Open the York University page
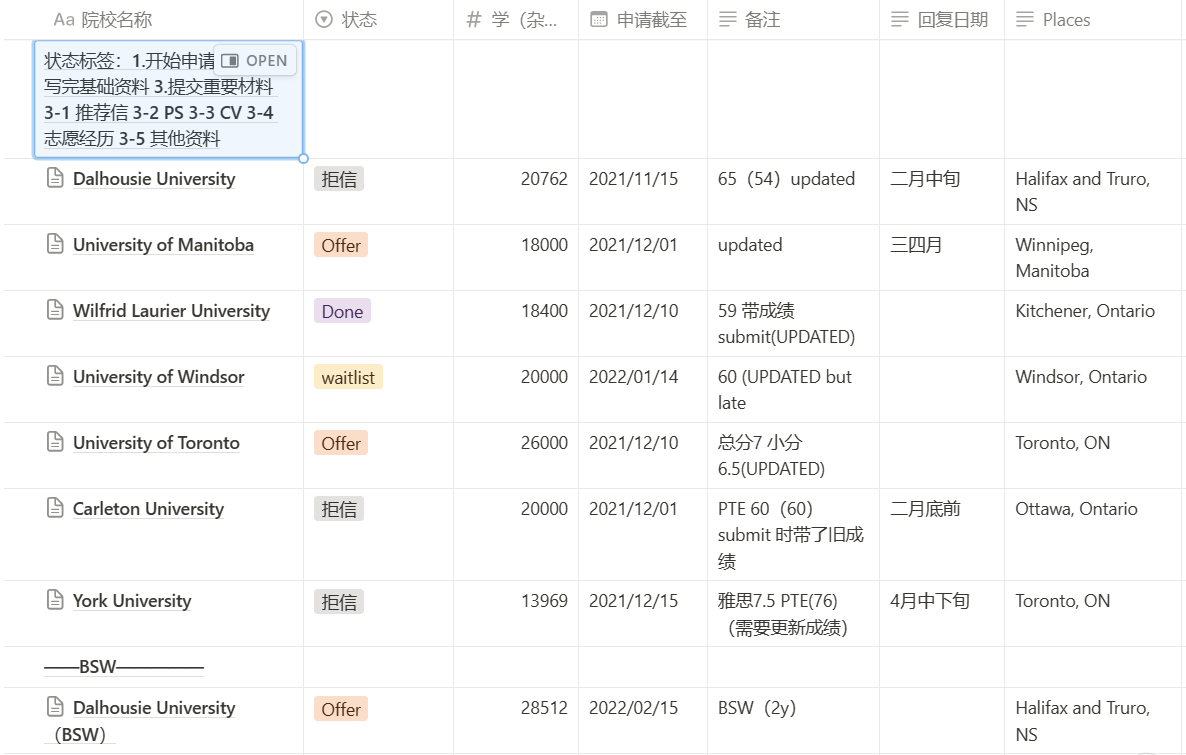The image size is (1186, 755). click(132, 601)
